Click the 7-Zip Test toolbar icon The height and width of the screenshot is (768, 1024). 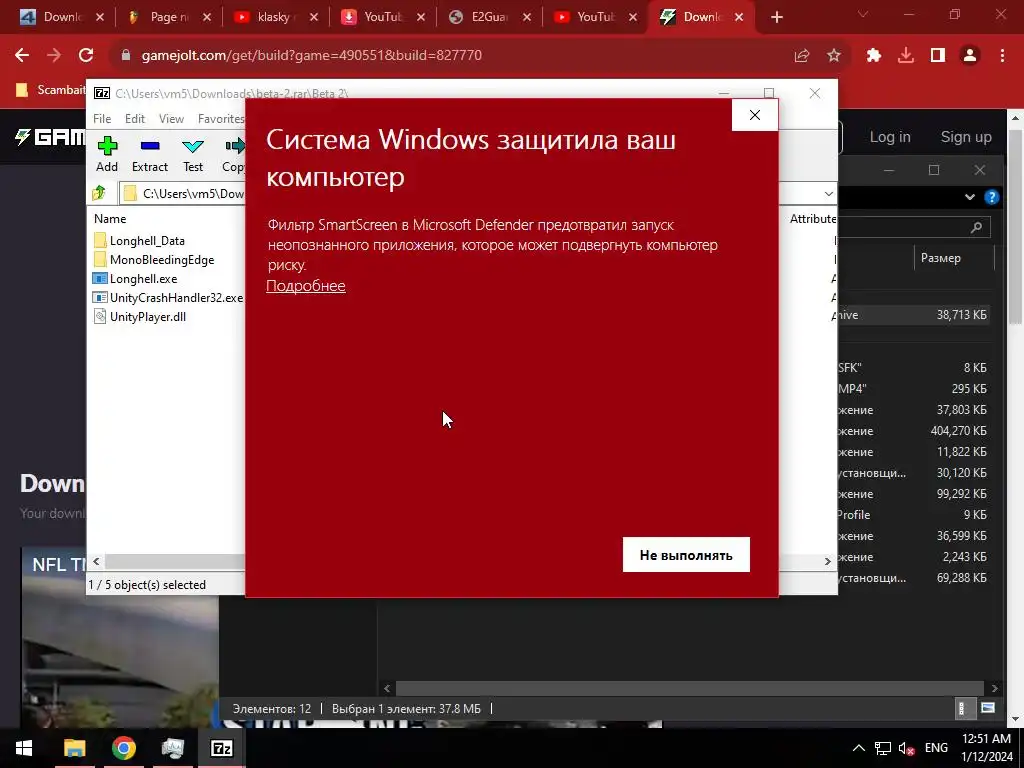(193, 154)
